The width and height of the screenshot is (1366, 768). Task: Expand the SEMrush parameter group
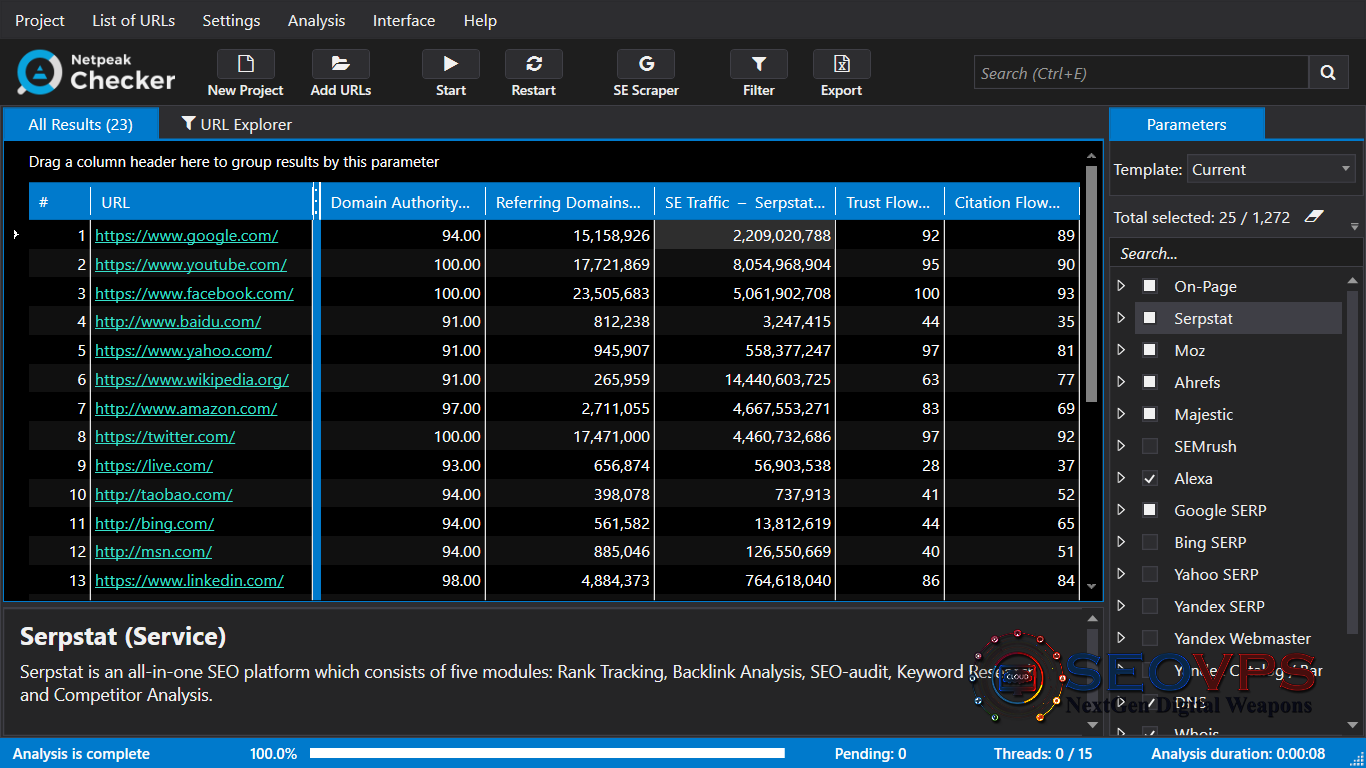pyautogui.click(x=1121, y=446)
